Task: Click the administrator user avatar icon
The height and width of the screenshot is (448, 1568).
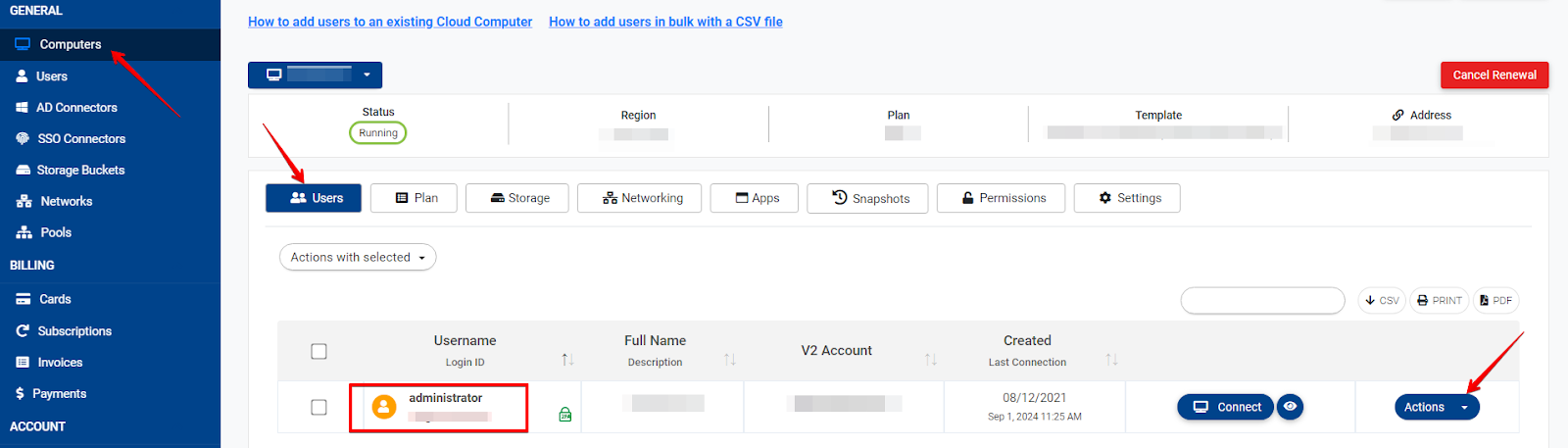Action: click(x=384, y=407)
